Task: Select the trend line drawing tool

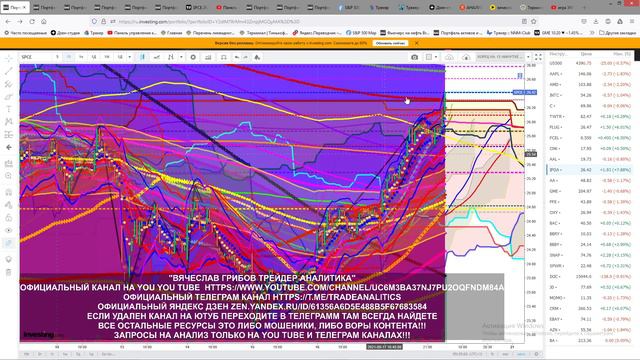Action: tap(9, 71)
